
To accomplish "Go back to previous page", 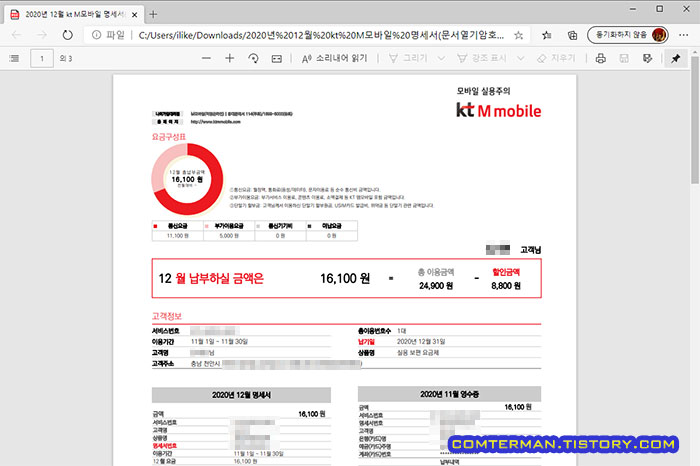I will tap(16, 35).
